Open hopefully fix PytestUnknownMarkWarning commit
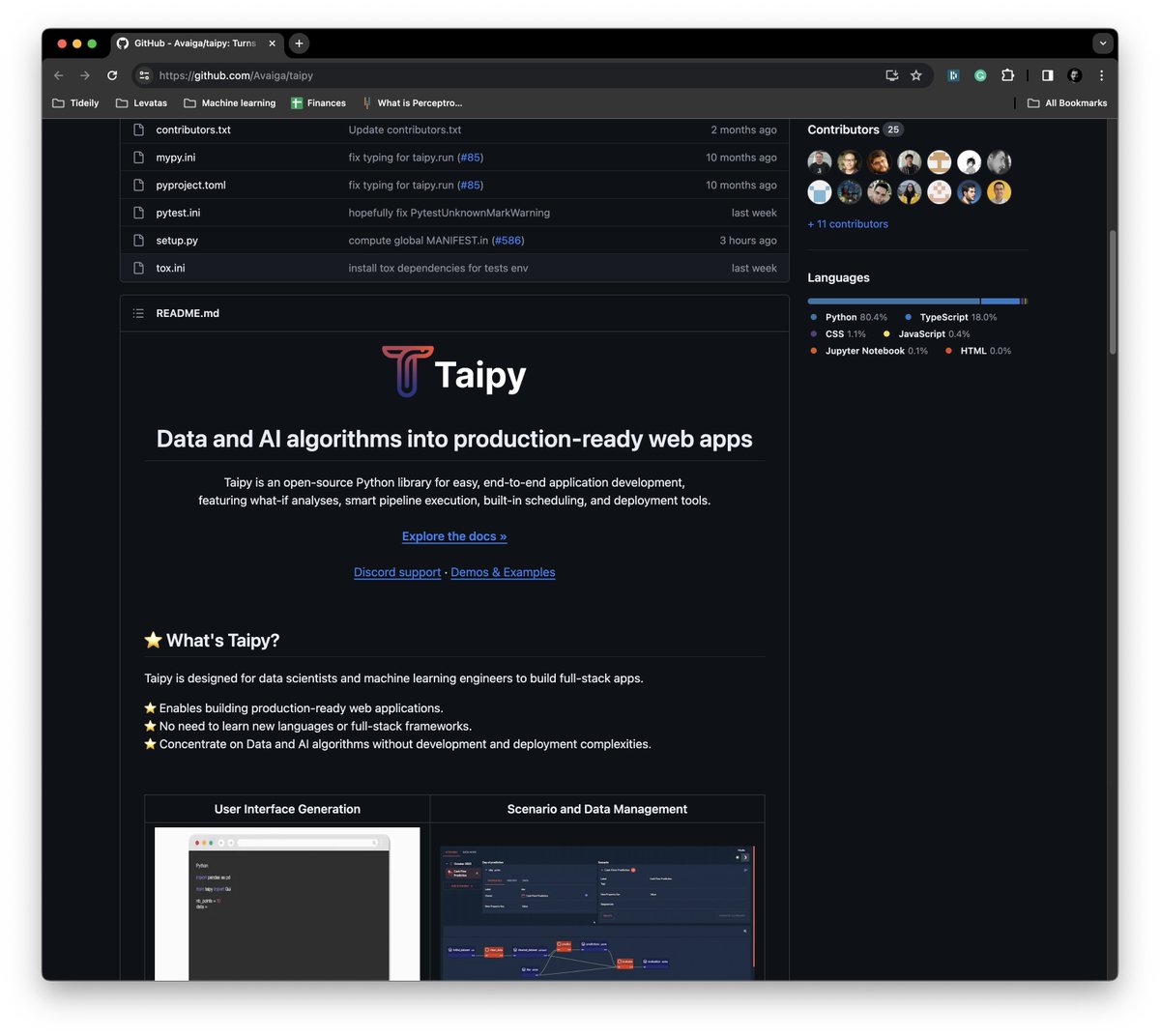The image size is (1160, 1036). click(449, 213)
